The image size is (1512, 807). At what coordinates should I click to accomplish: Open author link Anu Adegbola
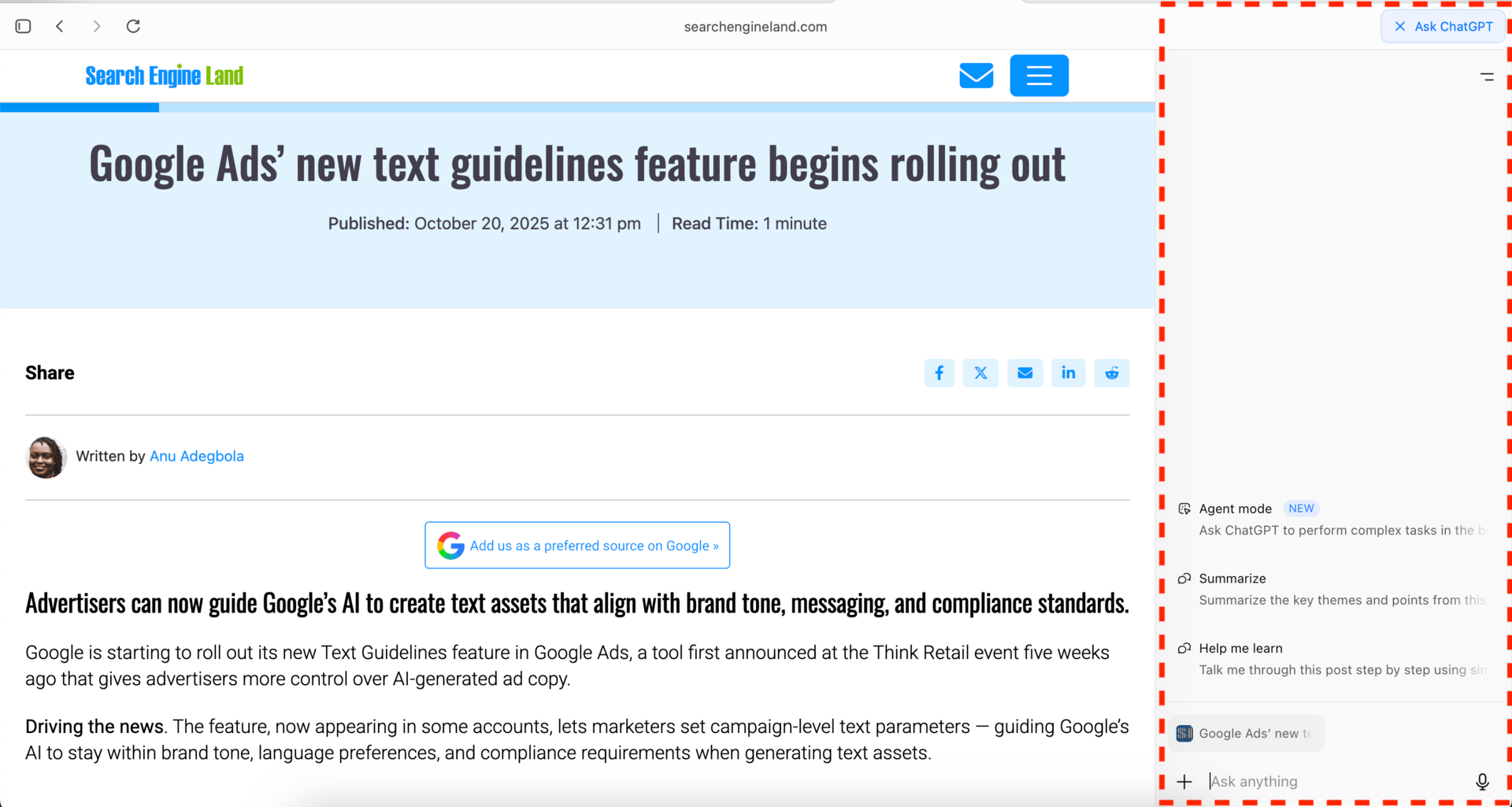coord(197,457)
